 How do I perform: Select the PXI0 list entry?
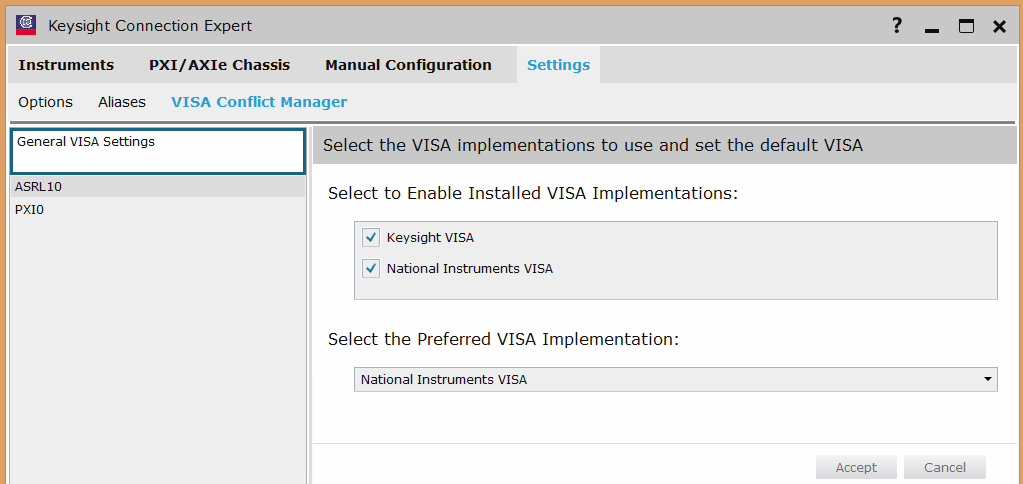tap(159, 210)
